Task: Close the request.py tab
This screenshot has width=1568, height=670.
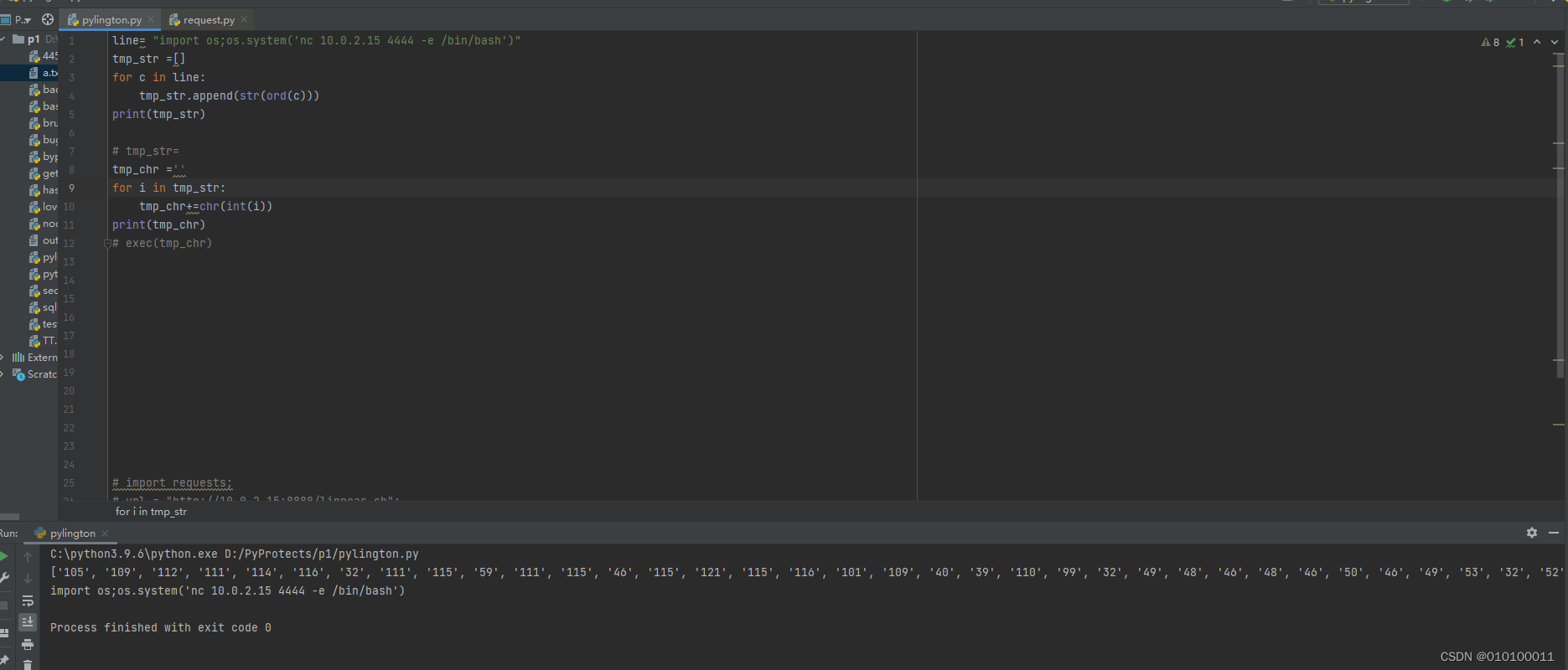Action: coord(244,19)
